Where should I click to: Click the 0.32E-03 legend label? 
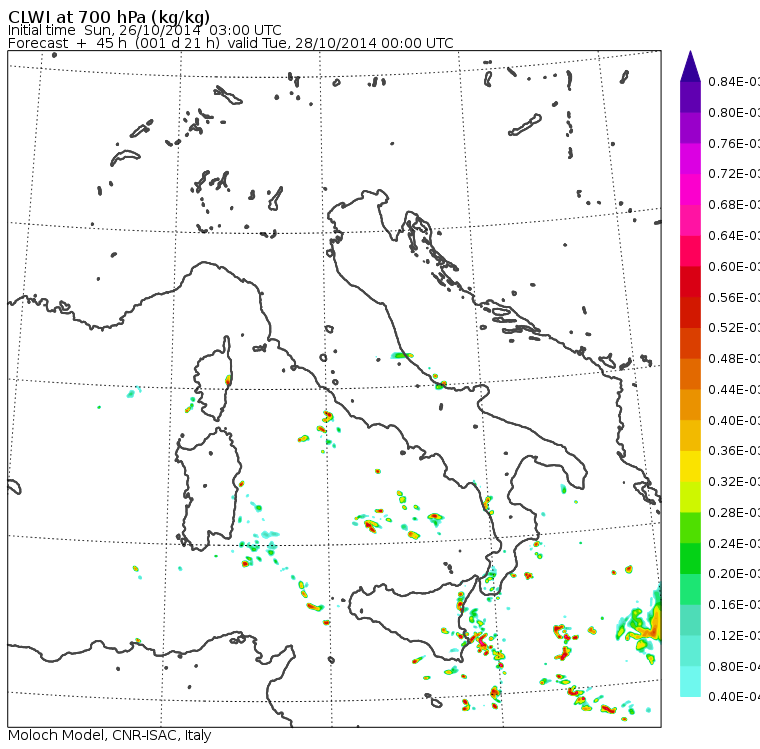point(734,481)
